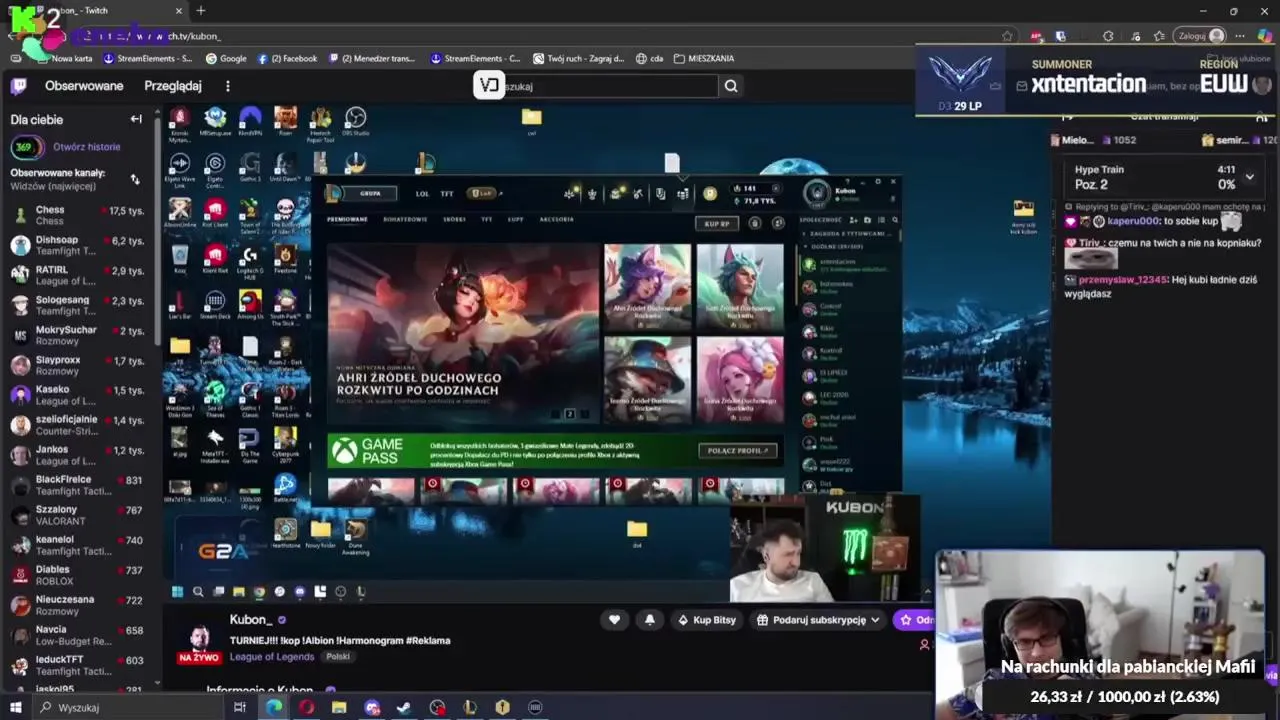This screenshot has width=1280, height=720.
Task: Open a new browser tab with plus
Action: pyautogui.click(x=201, y=11)
